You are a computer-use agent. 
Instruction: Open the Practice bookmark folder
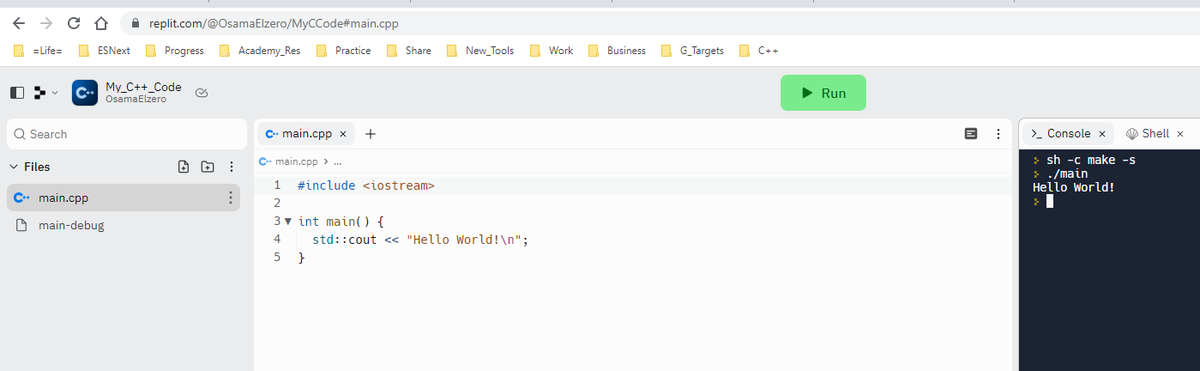click(344, 50)
